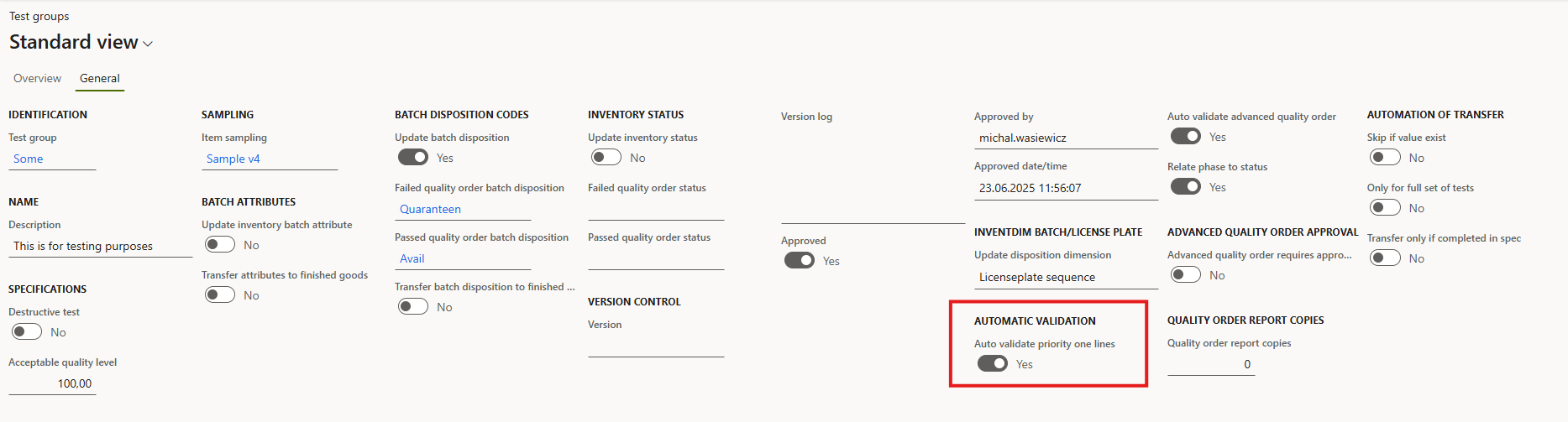Enable Update inventory status toggle

[x=606, y=158]
